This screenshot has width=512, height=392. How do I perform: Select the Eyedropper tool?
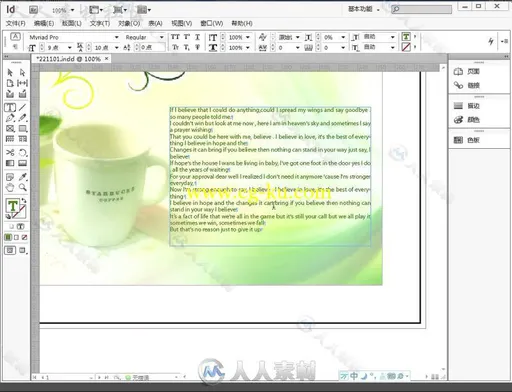[x=22, y=177]
